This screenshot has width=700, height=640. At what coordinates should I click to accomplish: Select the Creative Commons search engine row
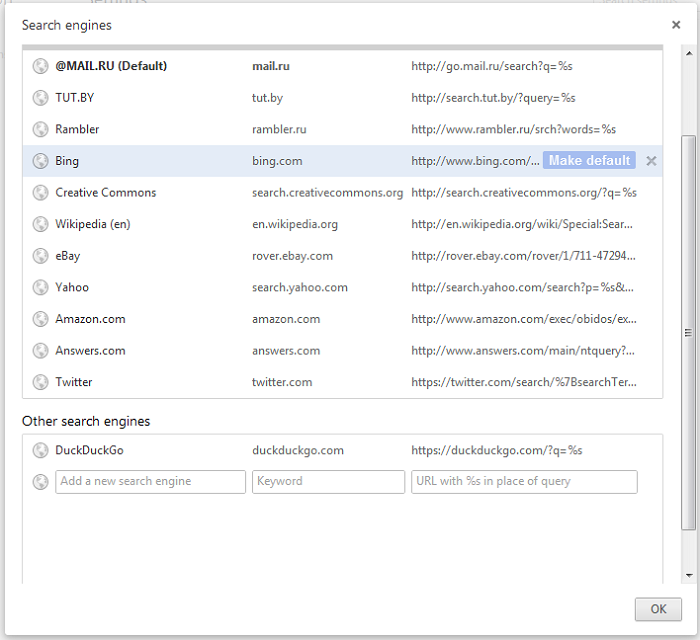pos(342,192)
